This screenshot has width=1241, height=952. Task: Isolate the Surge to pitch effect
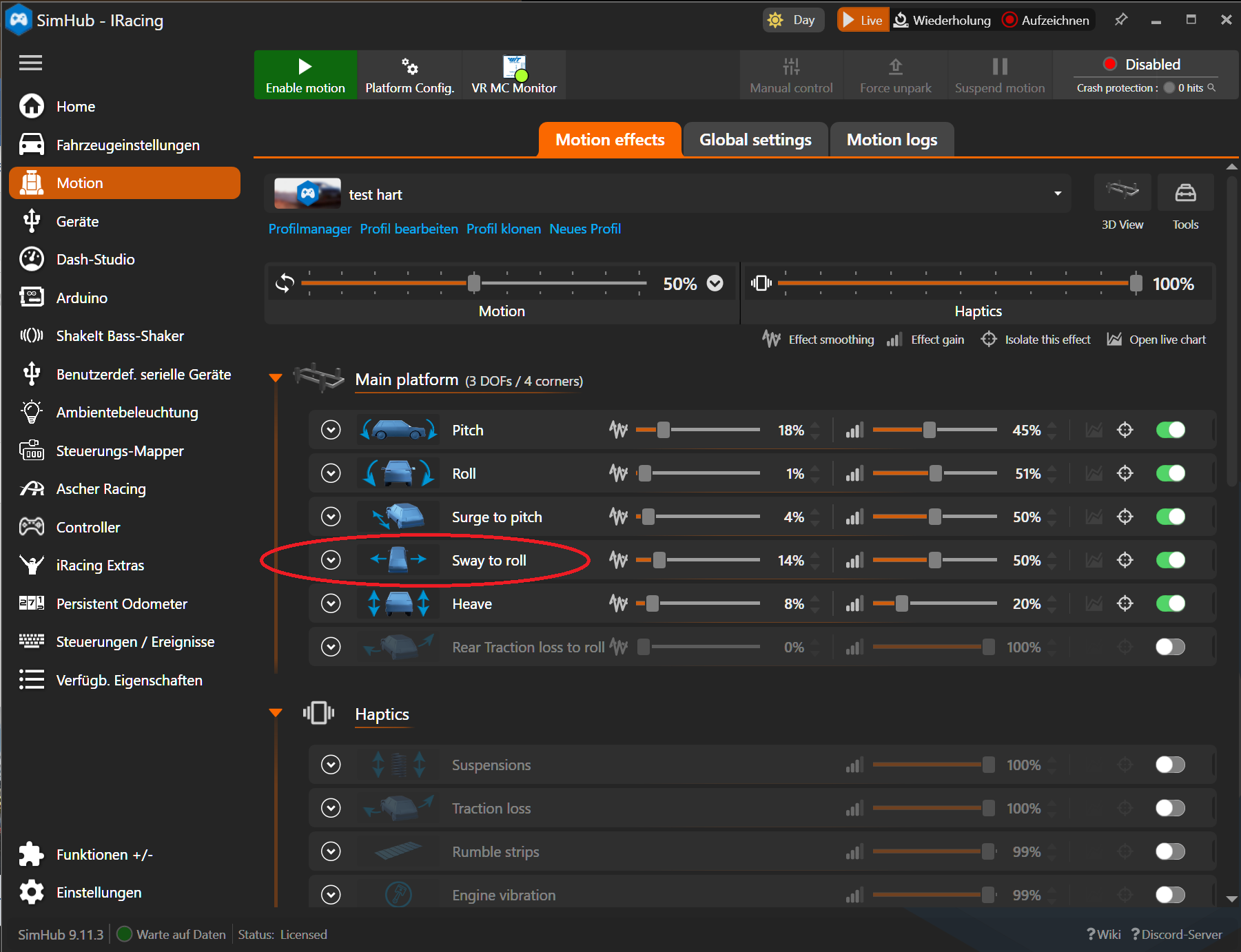click(1125, 517)
